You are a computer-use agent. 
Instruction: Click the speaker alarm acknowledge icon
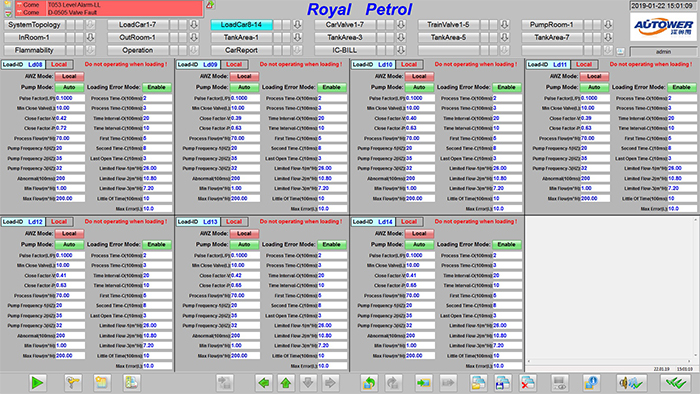pos(632,382)
